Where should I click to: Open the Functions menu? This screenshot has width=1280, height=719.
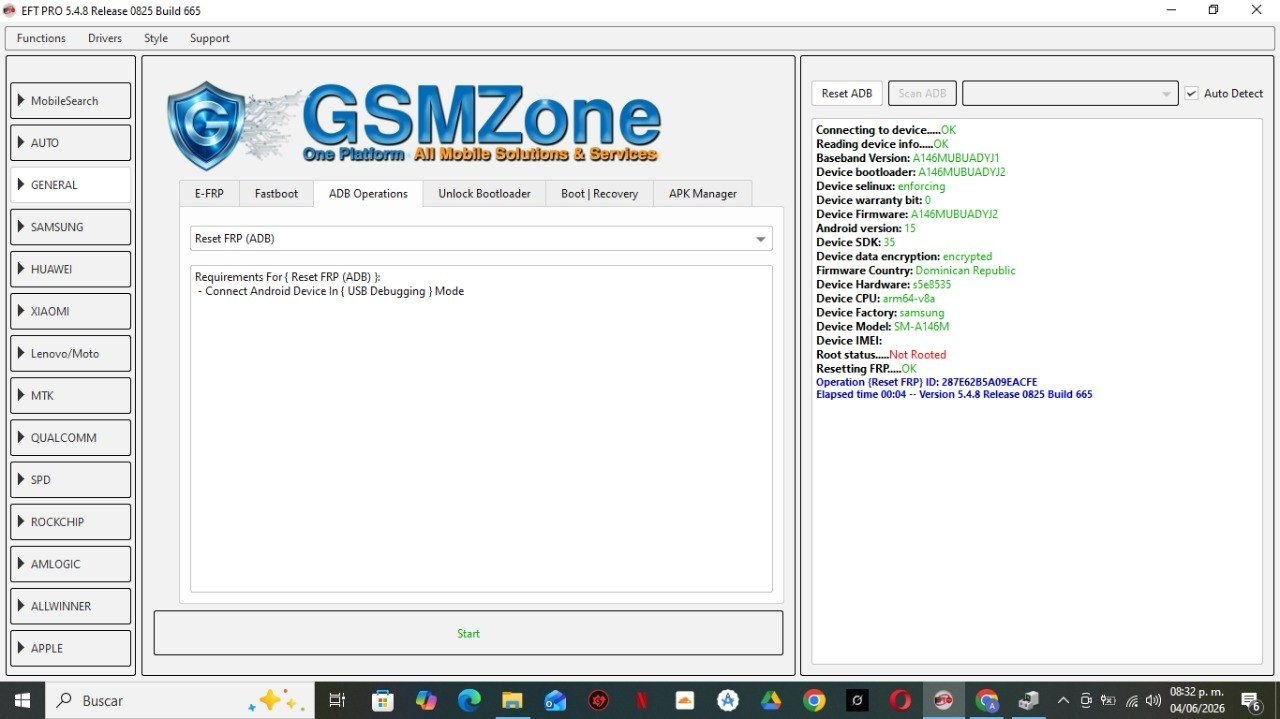[41, 38]
